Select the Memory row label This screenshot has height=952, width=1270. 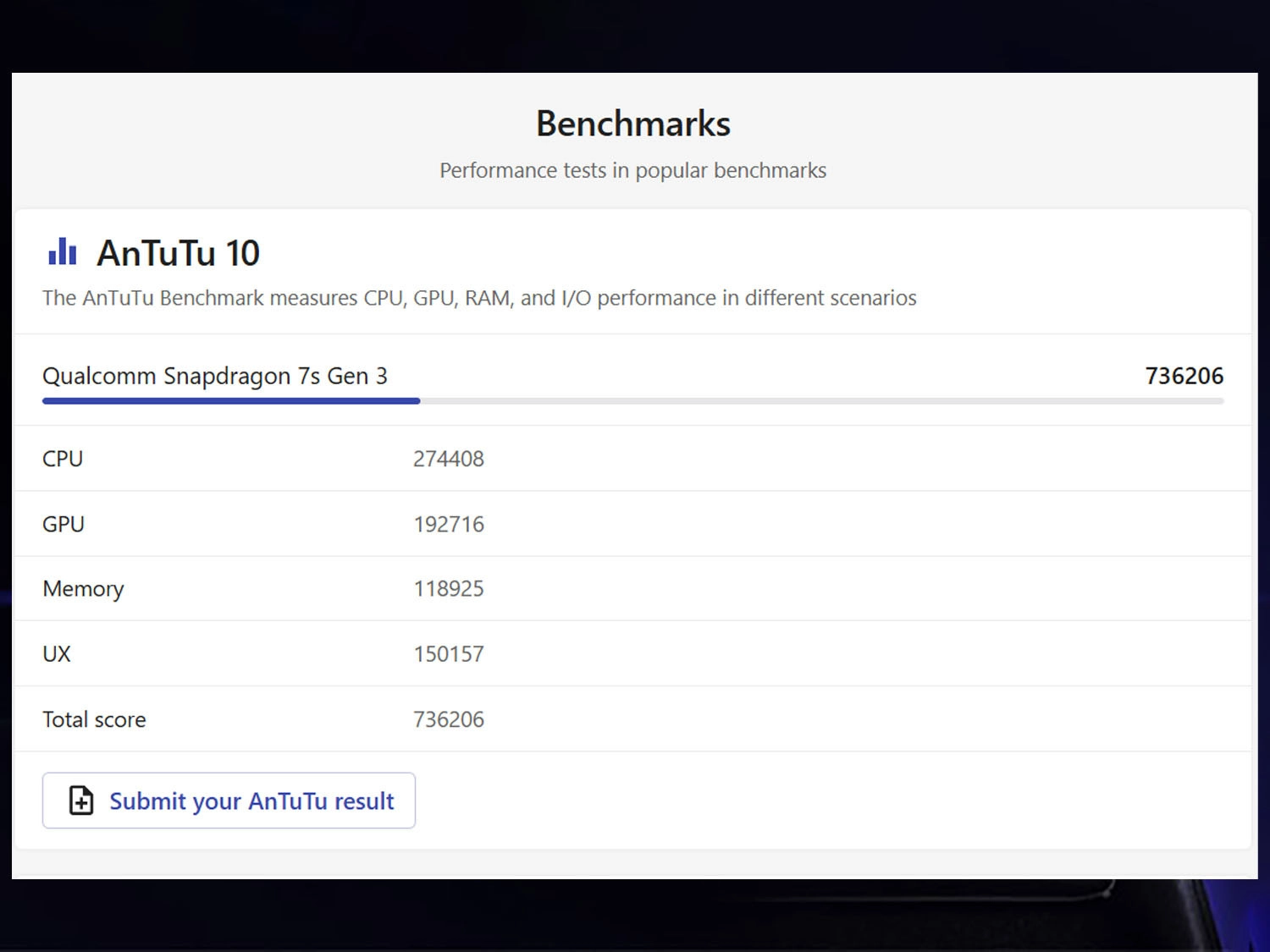click(x=83, y=589)
